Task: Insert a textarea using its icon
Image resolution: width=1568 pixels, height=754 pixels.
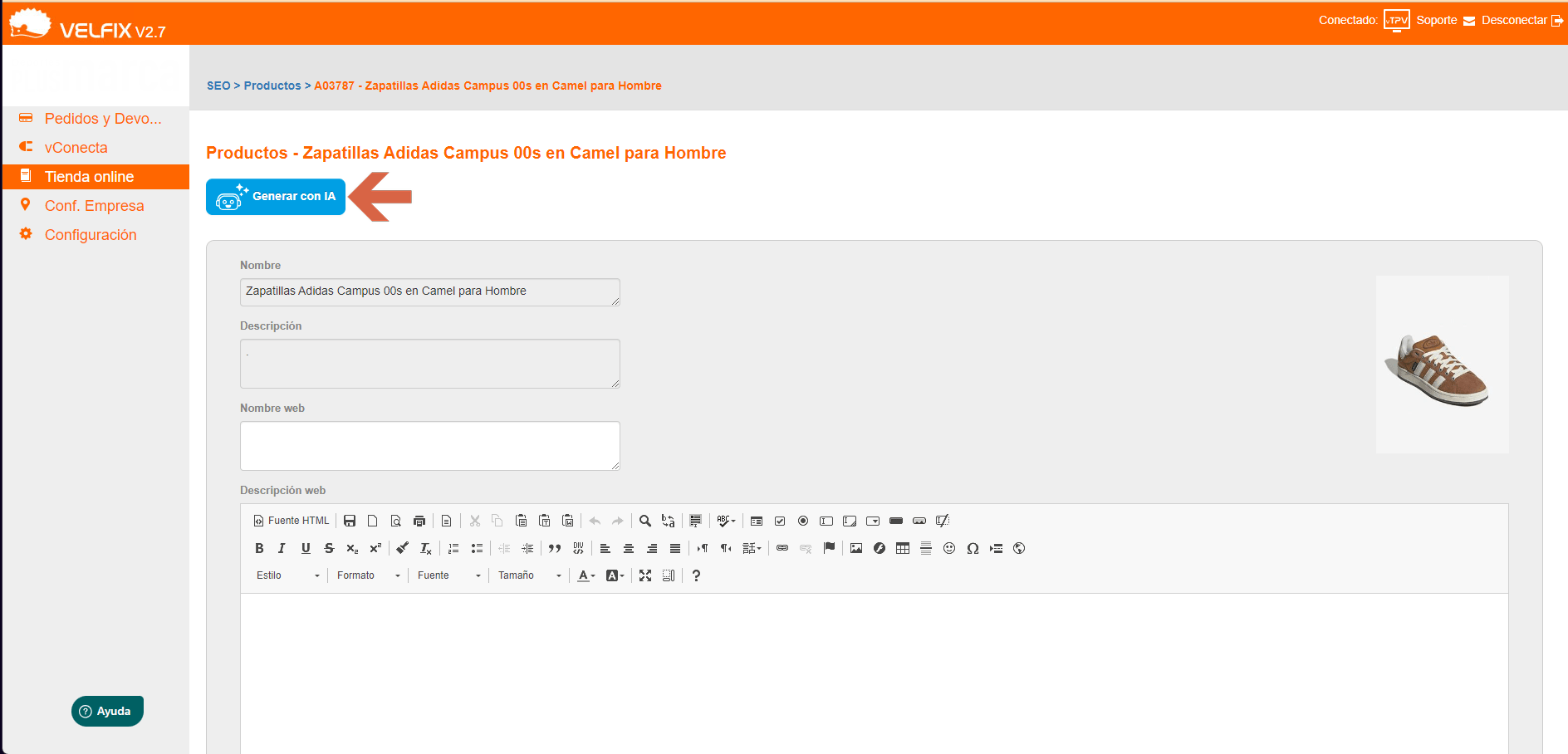Action: tap(850, 521)
